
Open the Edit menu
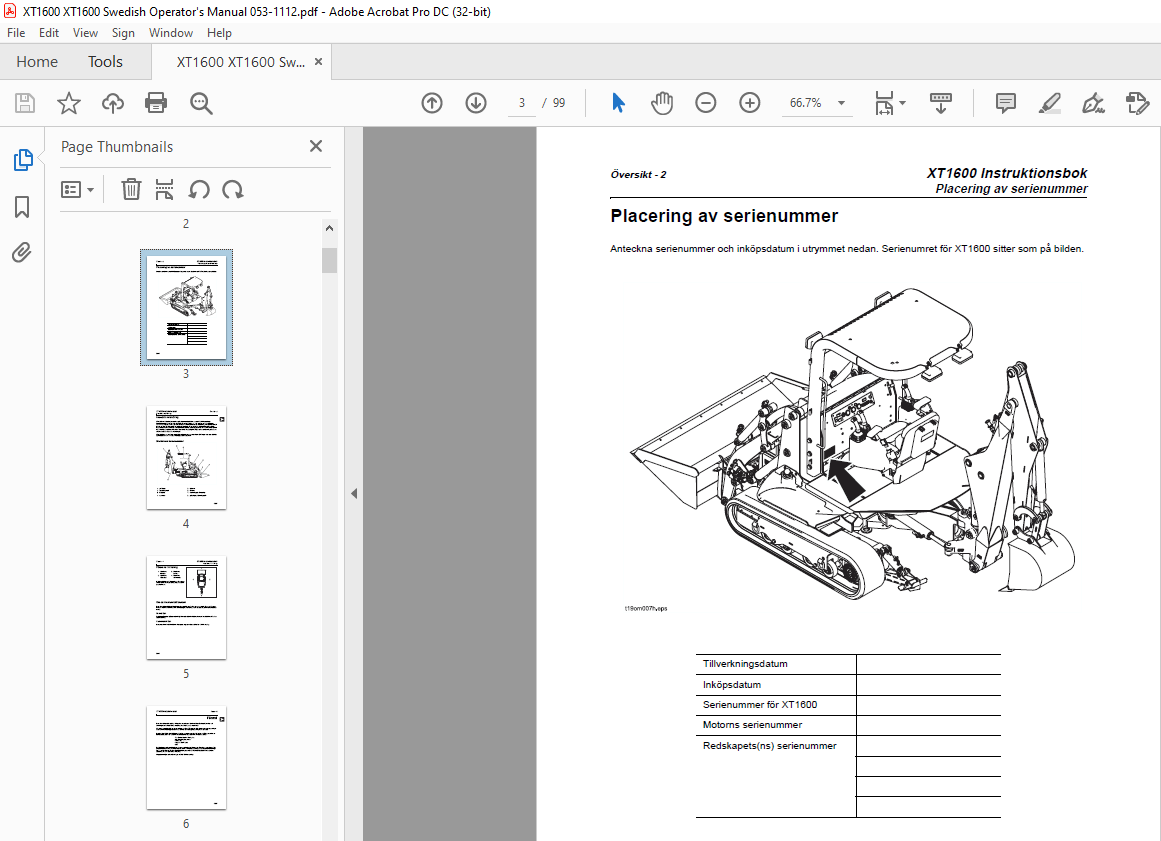pyautogui.click(x=49, y=33)
